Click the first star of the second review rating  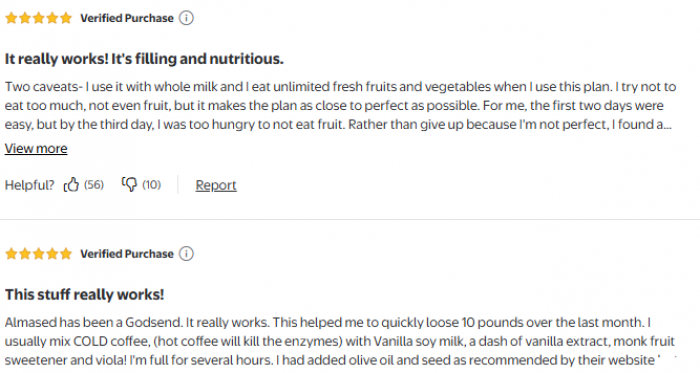point(11,254)
